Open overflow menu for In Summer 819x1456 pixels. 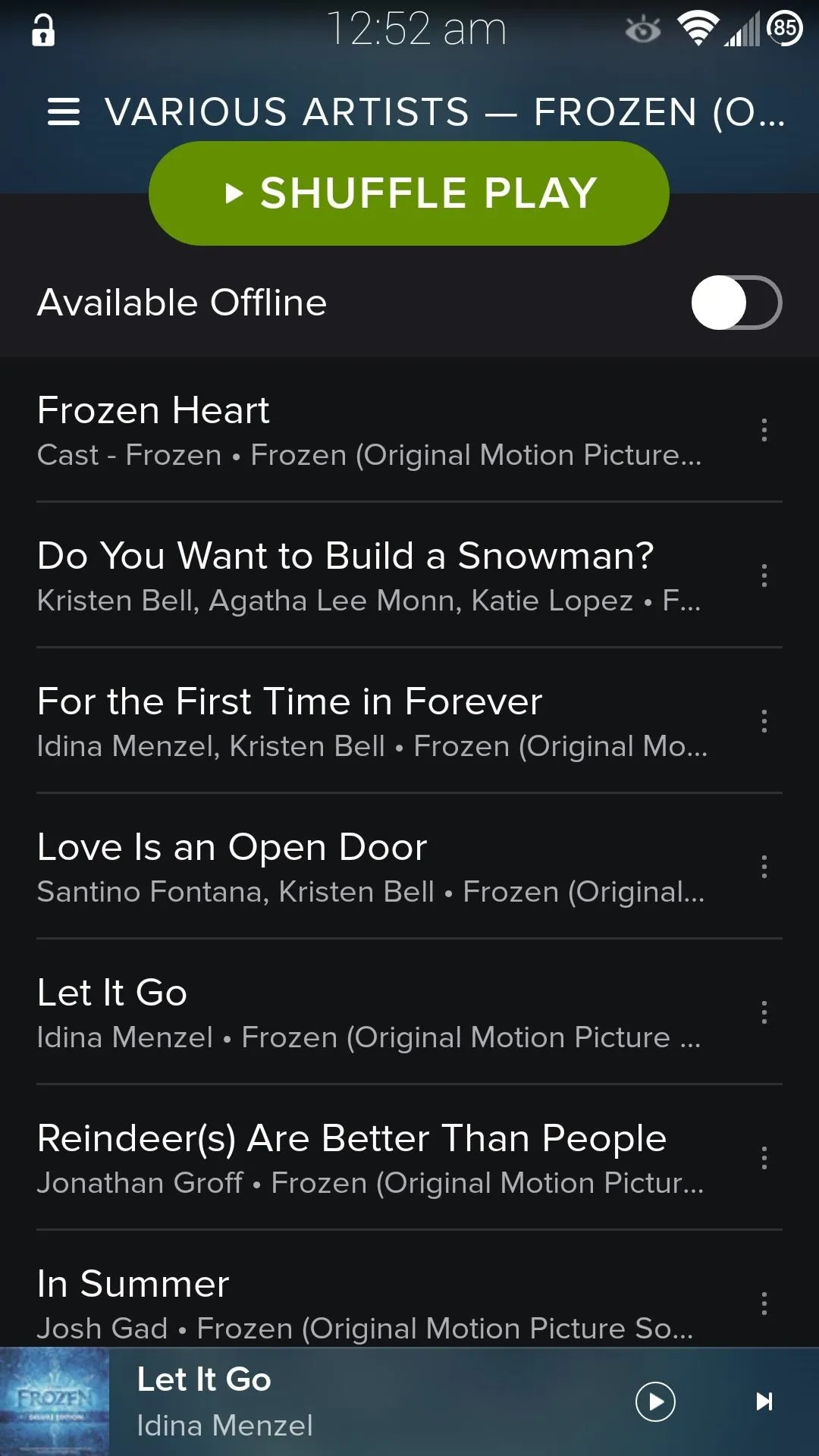tap(764, 1304)
